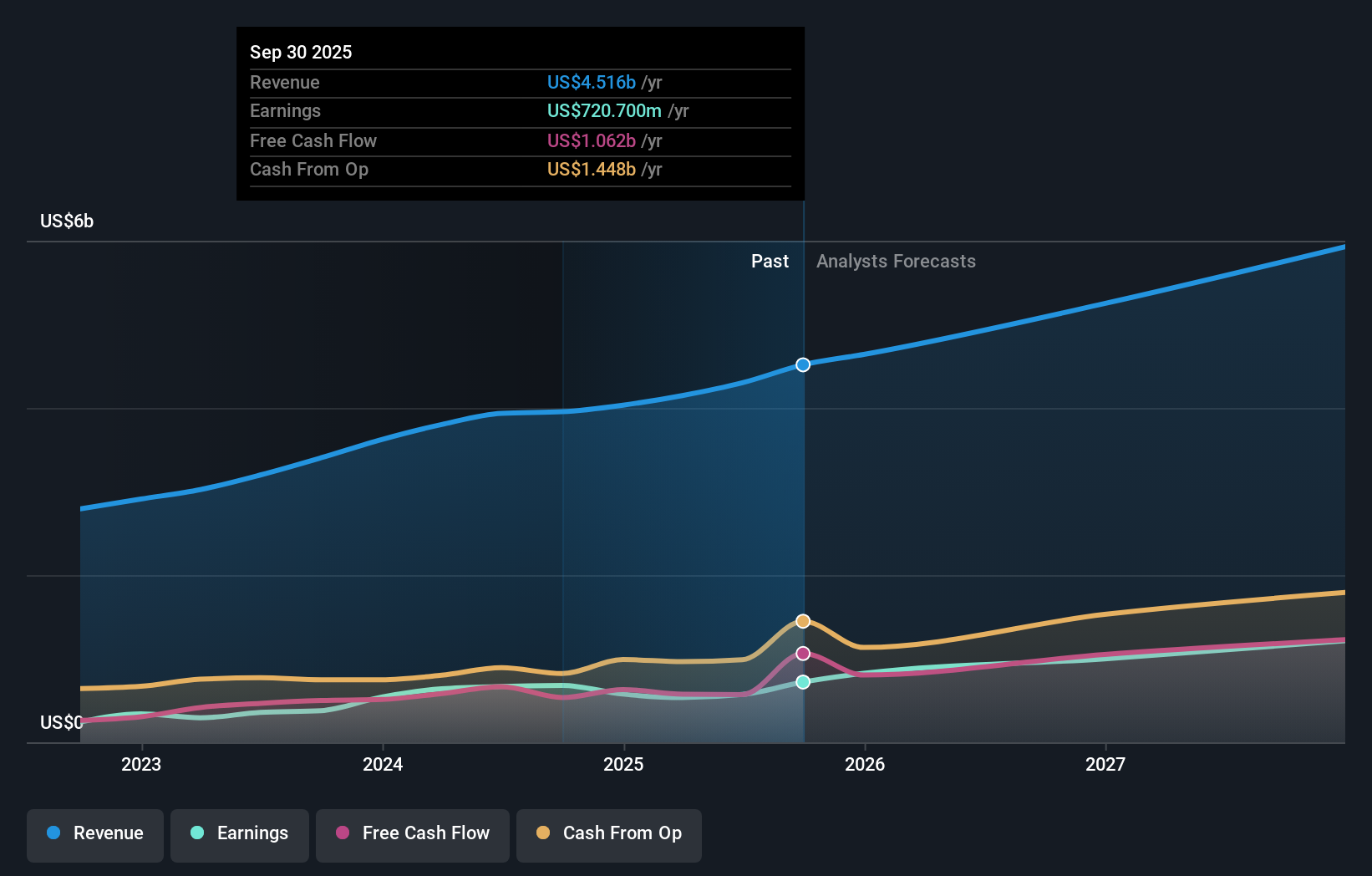Screen dimensions: 1372x876
Task: Select the blue Revenue data point marker
Action: [x=803, y=364]
